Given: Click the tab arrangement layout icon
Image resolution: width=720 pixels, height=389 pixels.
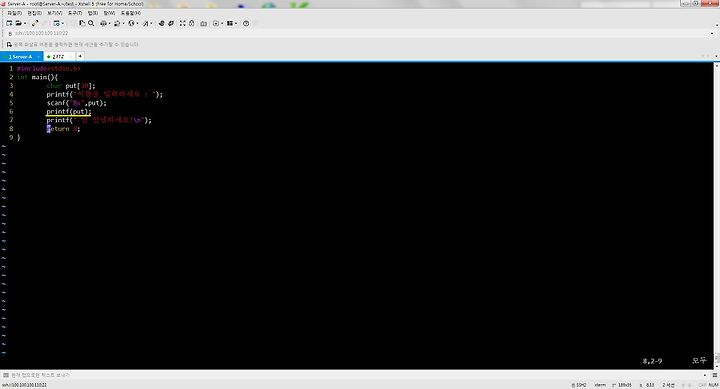Looking at the screenshot, I should [x=230, y=23].
